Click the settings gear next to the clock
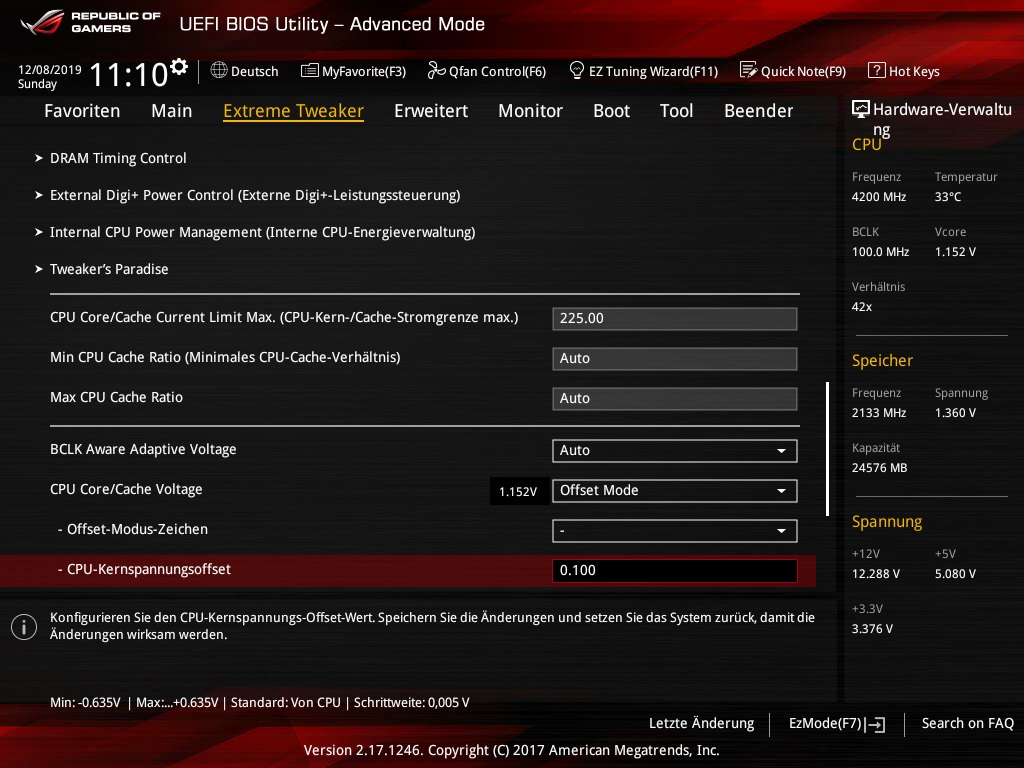This screenshot has width=1024, height=768. pos(179,67)
